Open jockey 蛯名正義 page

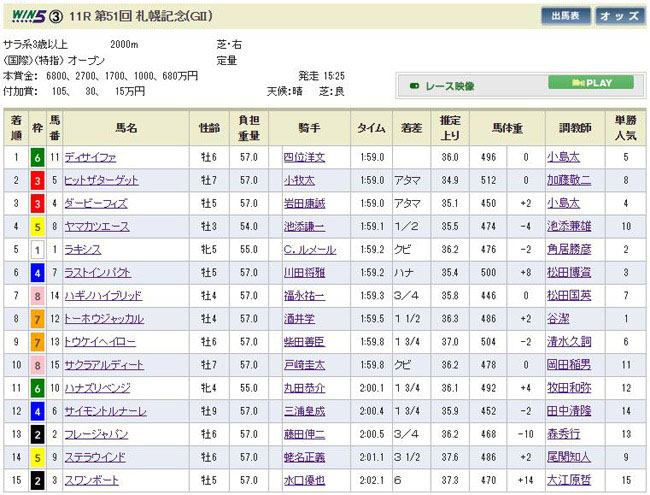coord(303,457)
